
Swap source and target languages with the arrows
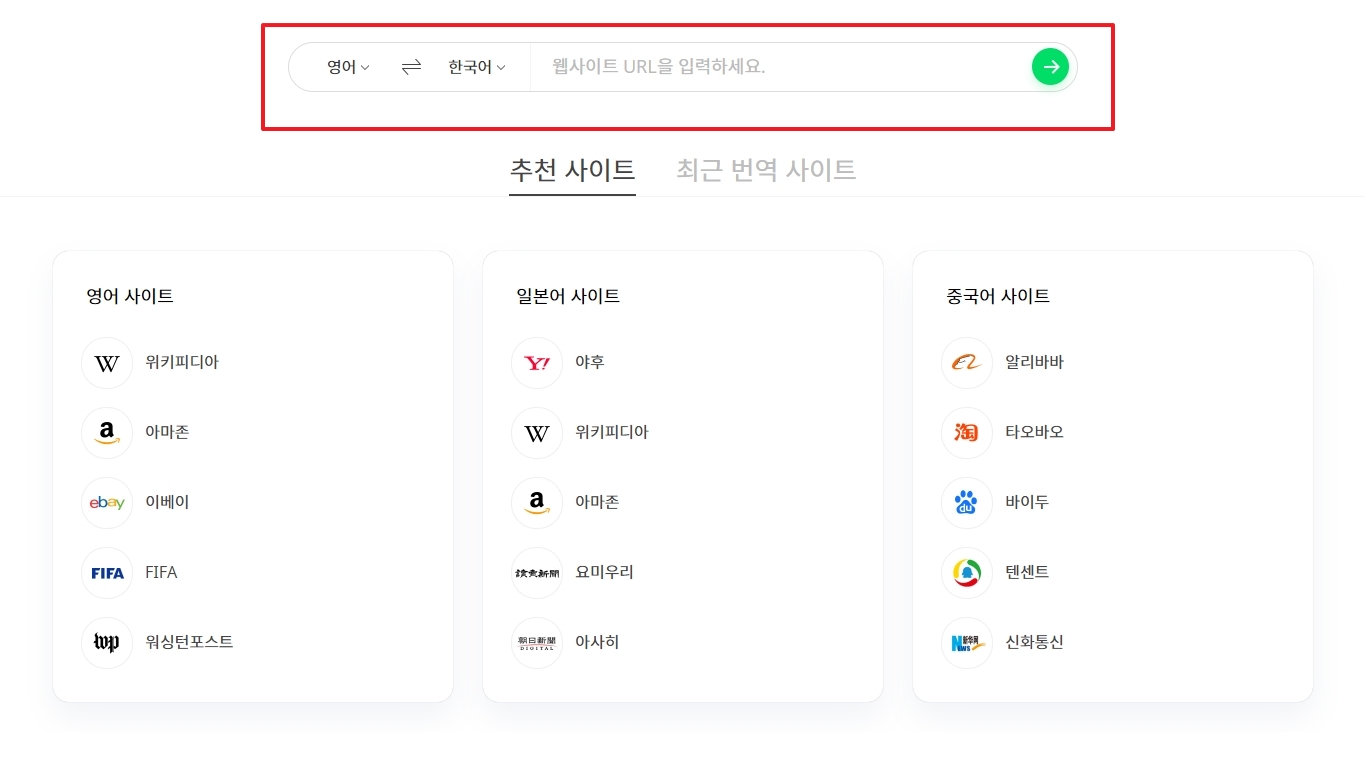(409, 66)
